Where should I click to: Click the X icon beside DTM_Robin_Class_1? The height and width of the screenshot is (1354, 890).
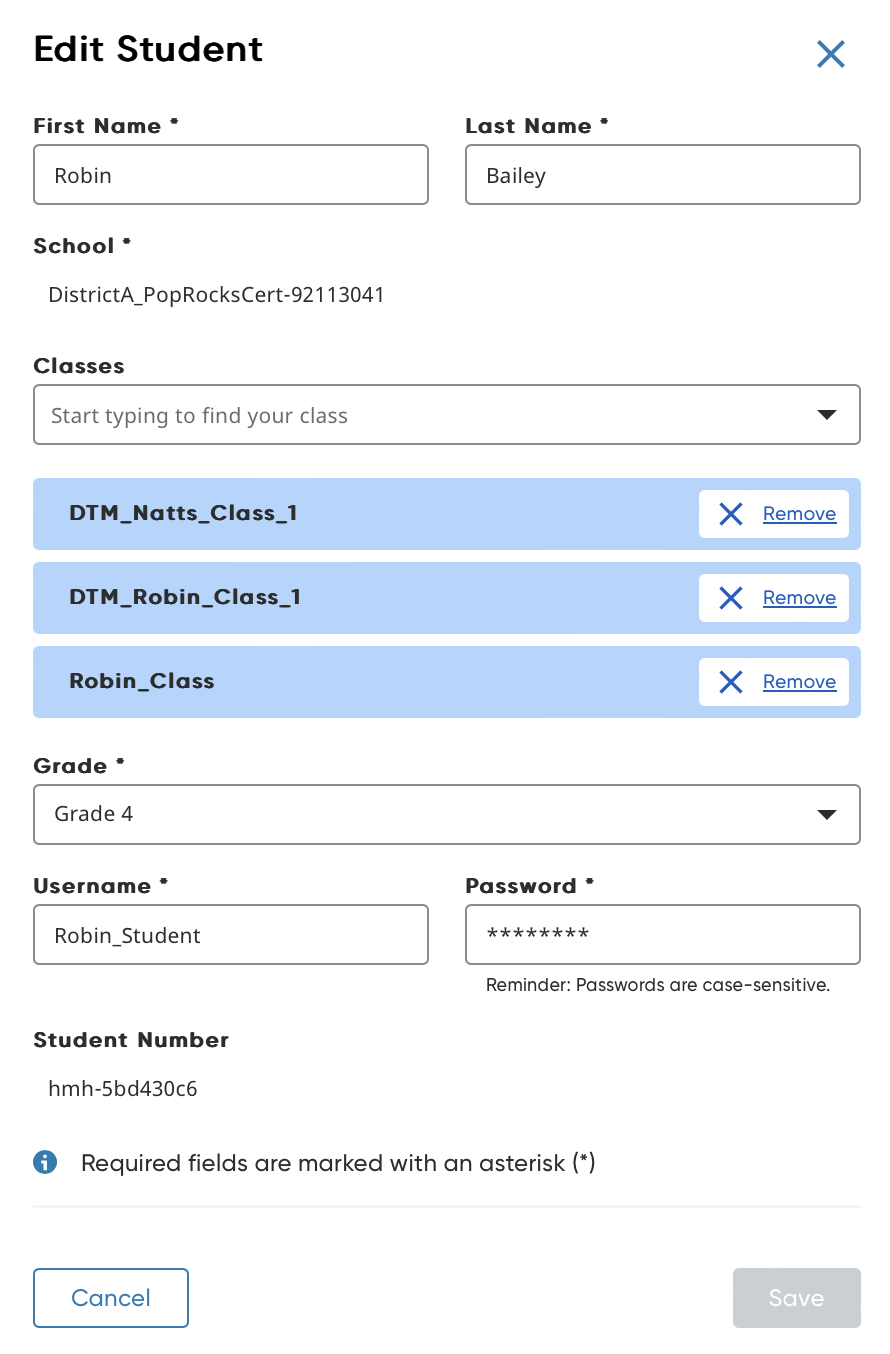[731, 598]
